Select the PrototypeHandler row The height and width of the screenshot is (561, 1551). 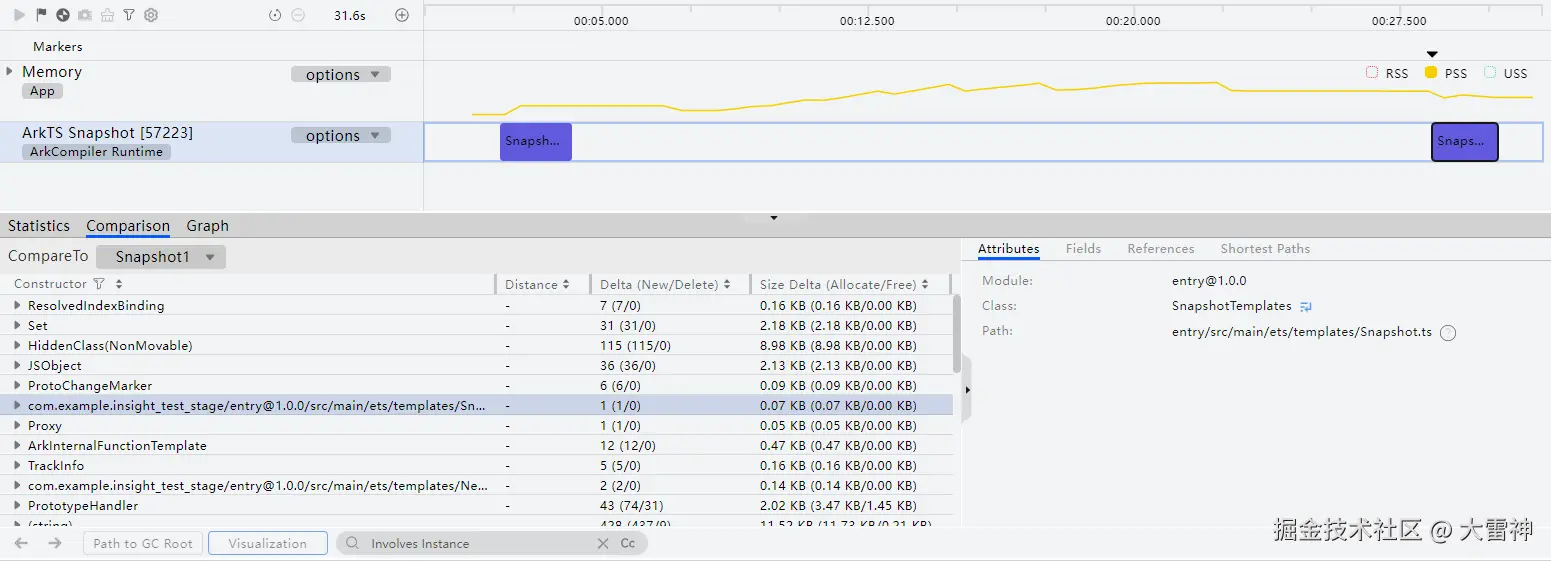click(476, 505)
